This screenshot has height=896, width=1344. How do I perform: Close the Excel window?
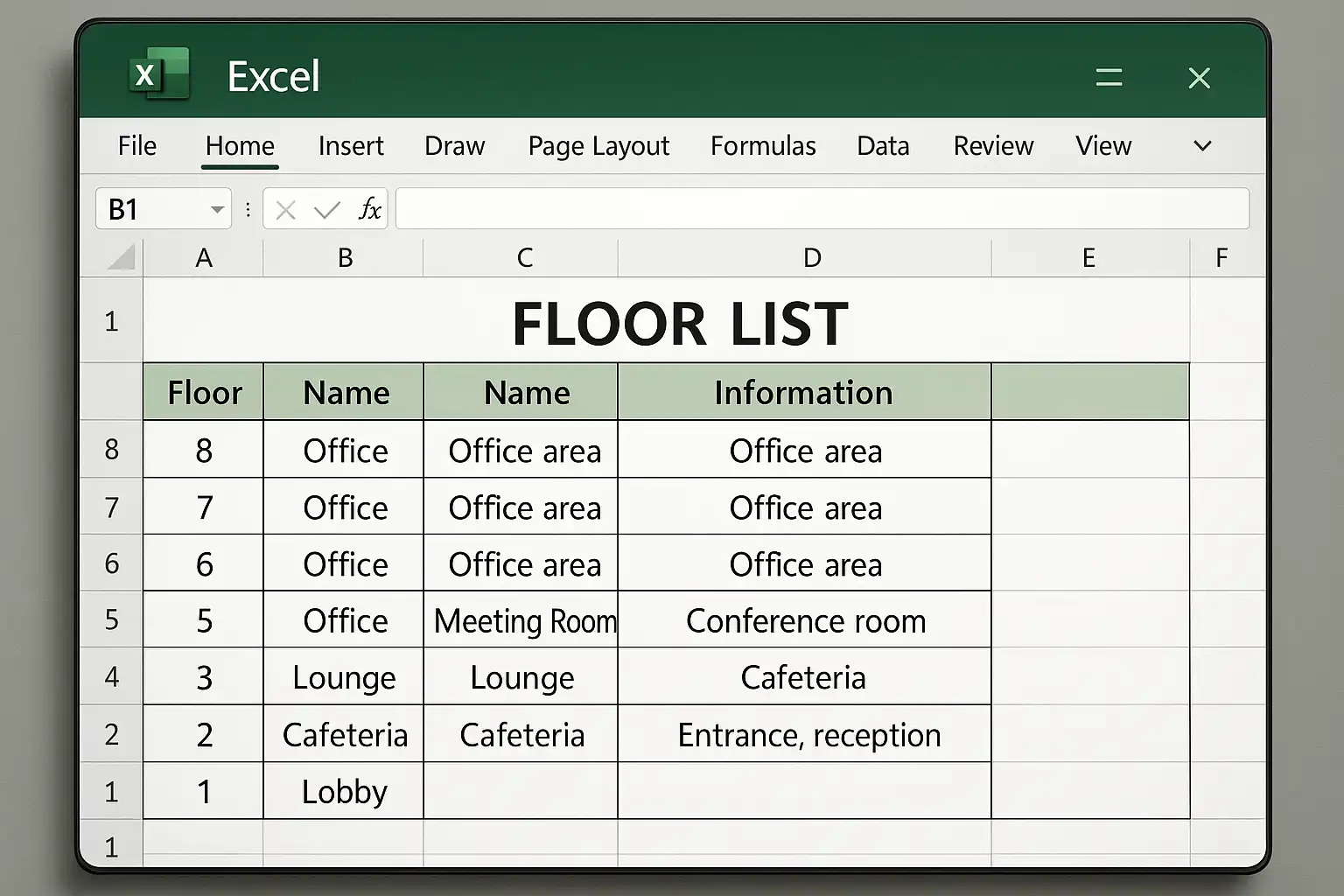[1199, 78]
